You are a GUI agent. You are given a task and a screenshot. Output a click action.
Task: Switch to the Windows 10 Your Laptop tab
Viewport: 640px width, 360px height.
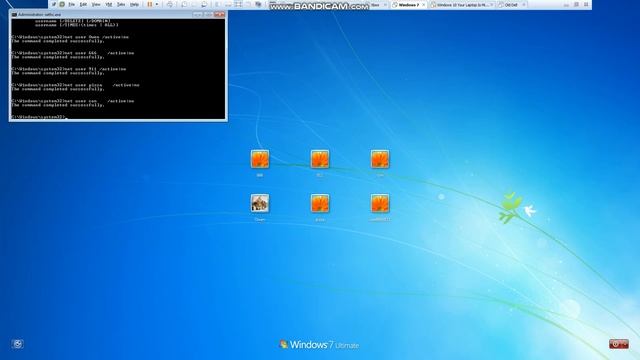[461, 5]
